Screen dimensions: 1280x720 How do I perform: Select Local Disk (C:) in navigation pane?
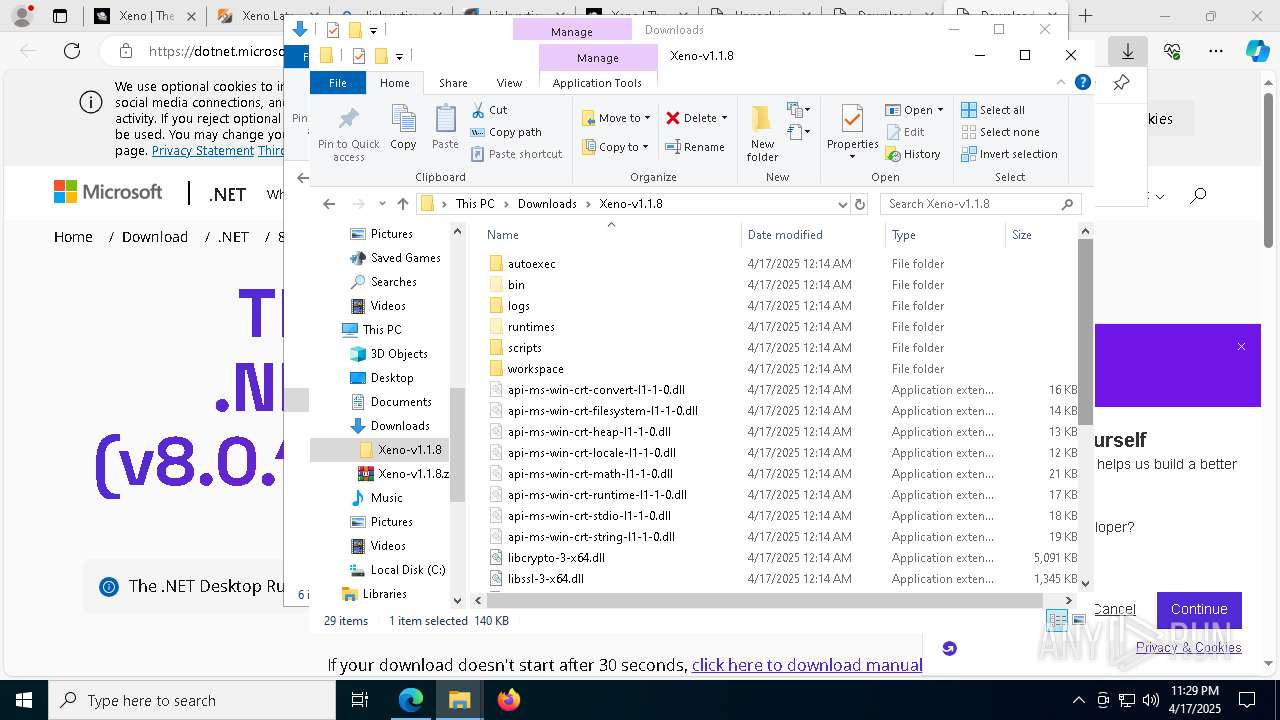408,570
